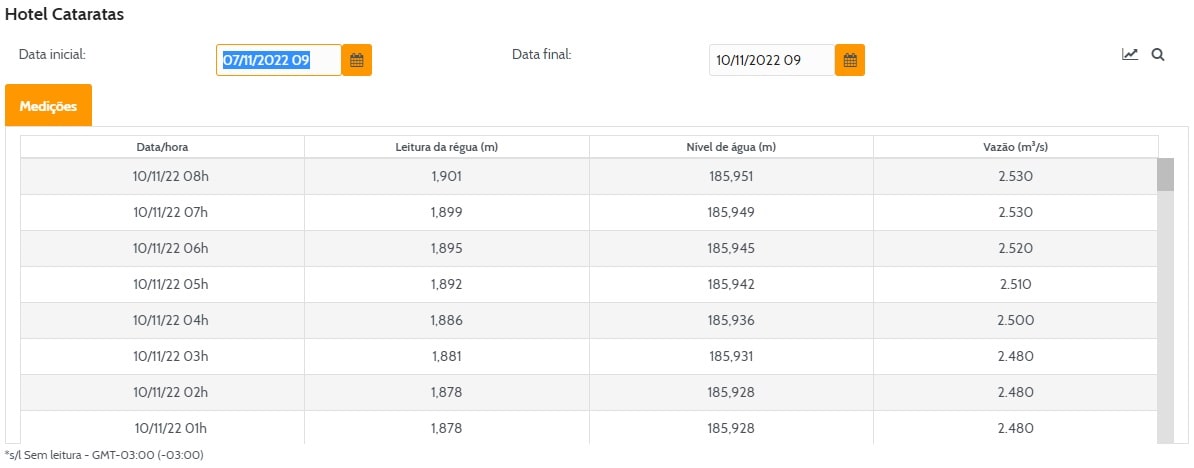Screen dimensions: 1194x468
Task: Select the Medições tab
Action: pyautogui.click(x=48, y=106)
